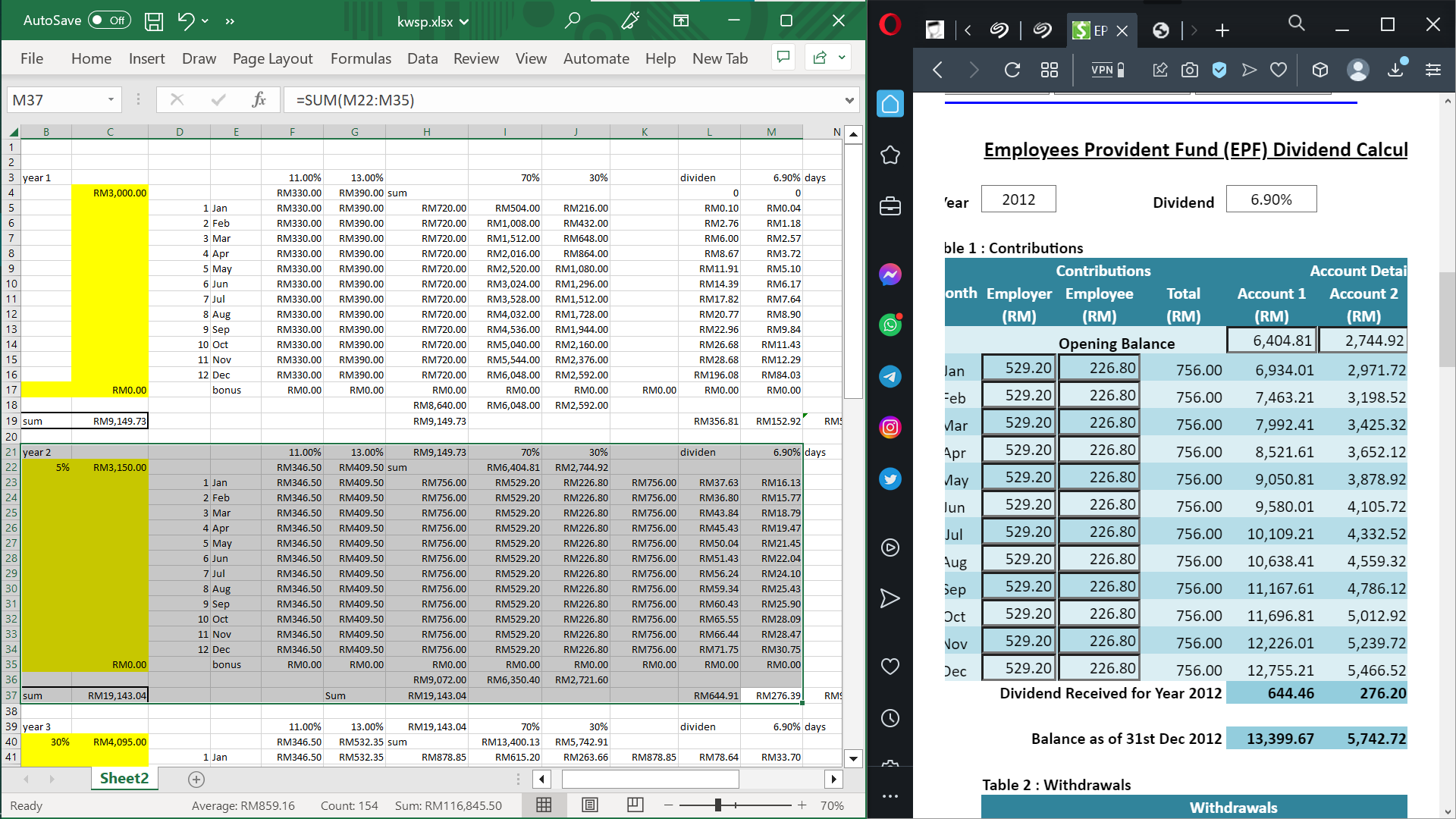Click the Save icon in Excel title bar

(x=154, y=21)
